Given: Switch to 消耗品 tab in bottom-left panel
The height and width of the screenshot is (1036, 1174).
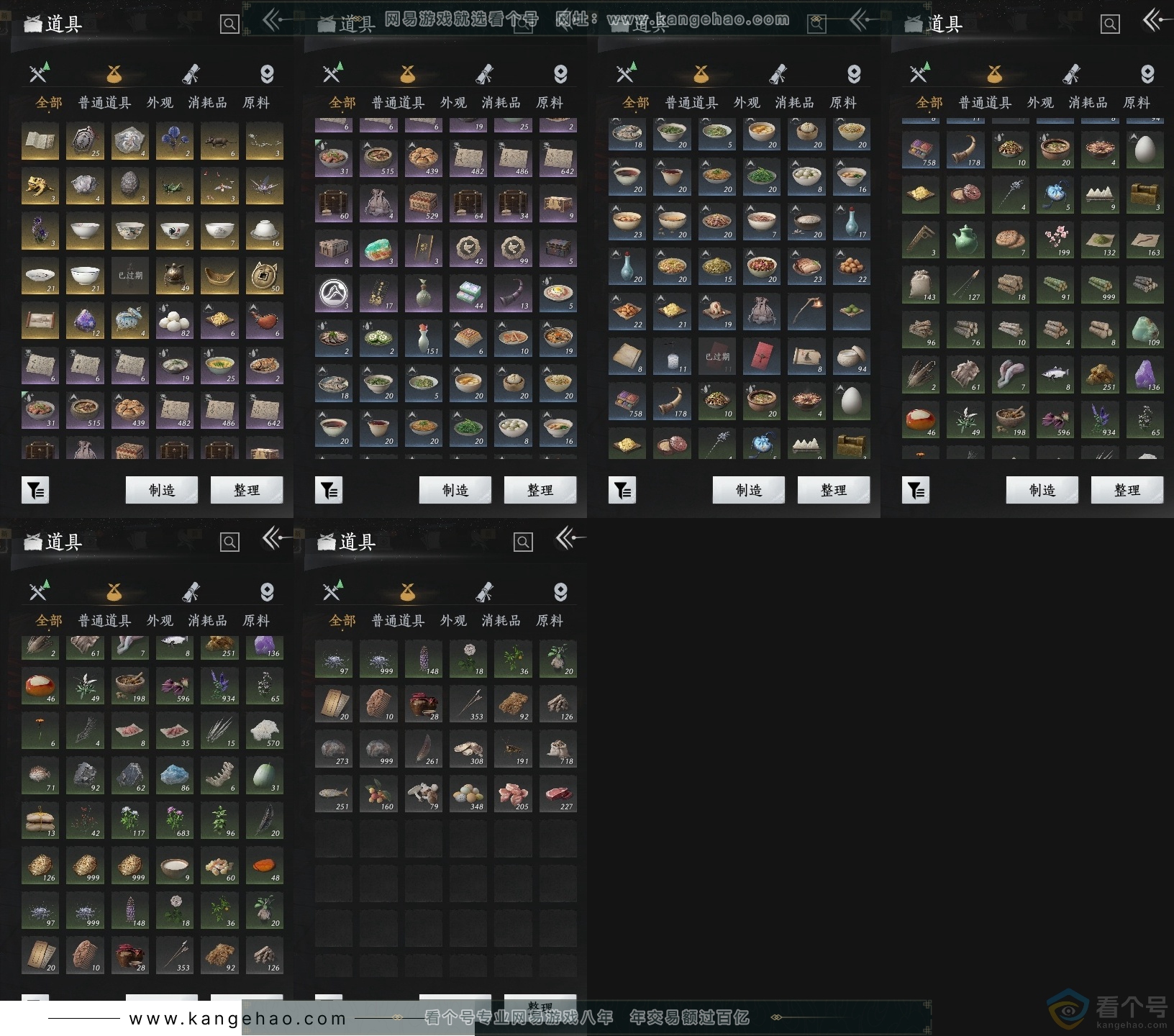Looking at the screenshot, I should pos(208,621).
